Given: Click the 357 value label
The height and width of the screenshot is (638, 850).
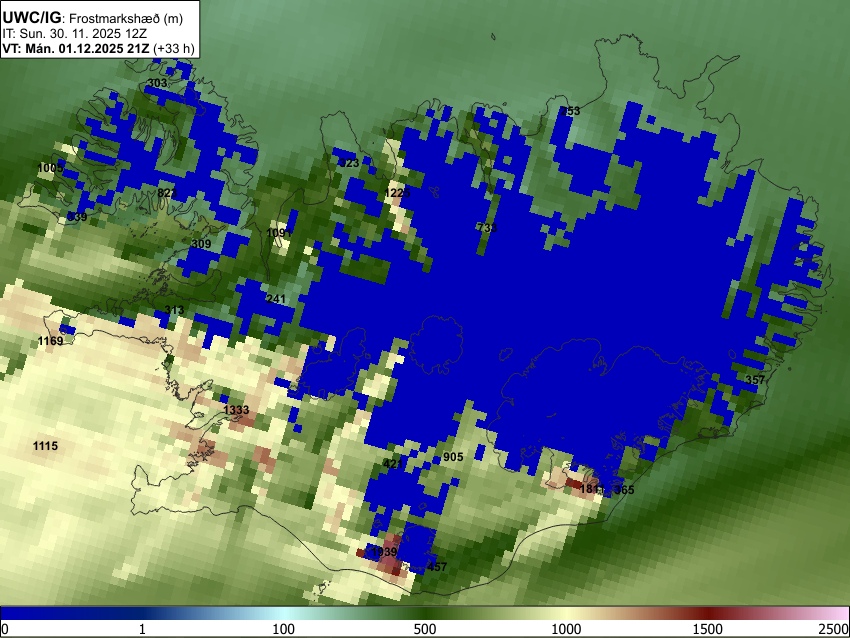Looking at the screenshot, I should (x=755, y=379).
